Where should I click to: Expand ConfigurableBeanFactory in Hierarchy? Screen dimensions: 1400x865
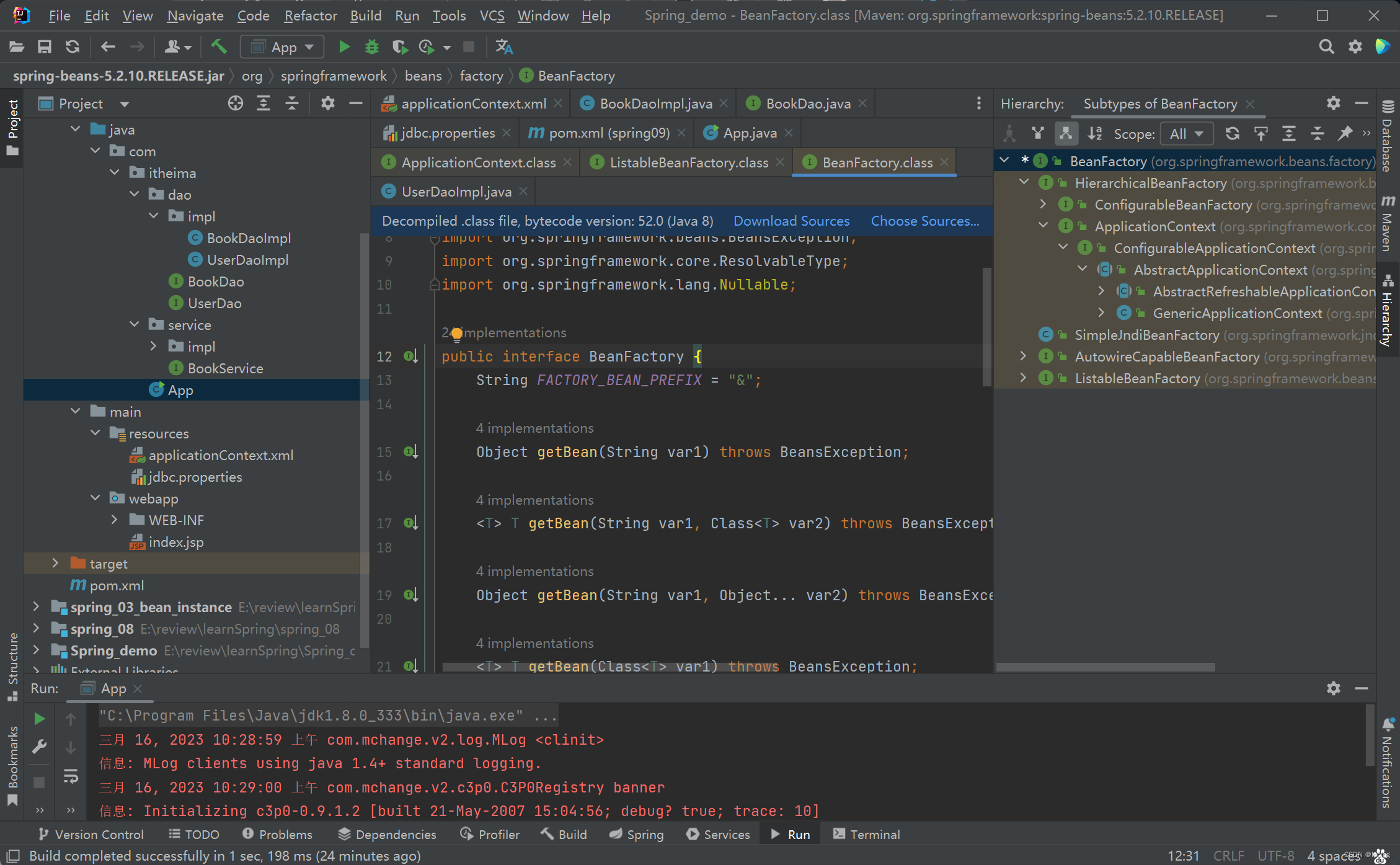point(1043,204)
